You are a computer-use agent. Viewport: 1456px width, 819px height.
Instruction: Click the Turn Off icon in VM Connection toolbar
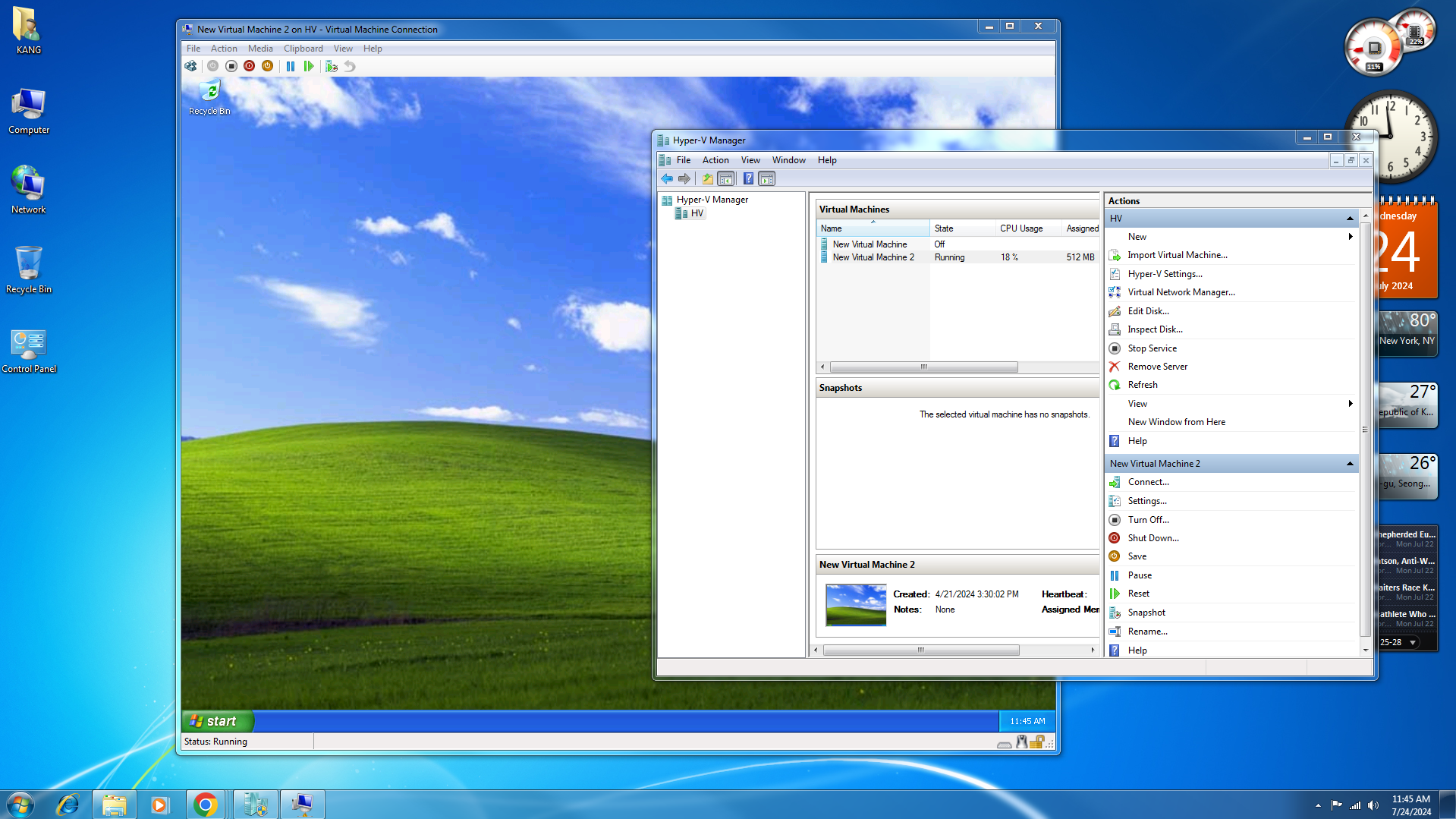[x=231, y=66]
